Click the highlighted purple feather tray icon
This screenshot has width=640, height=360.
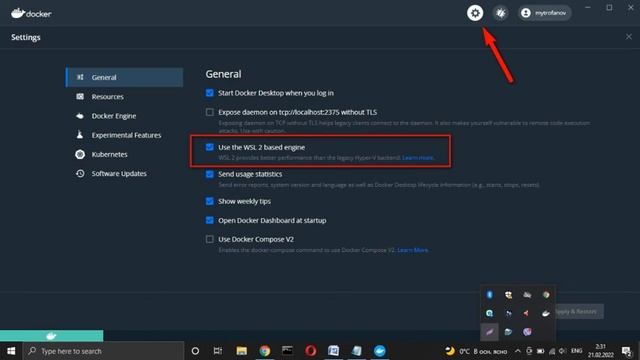pos(489,332)
